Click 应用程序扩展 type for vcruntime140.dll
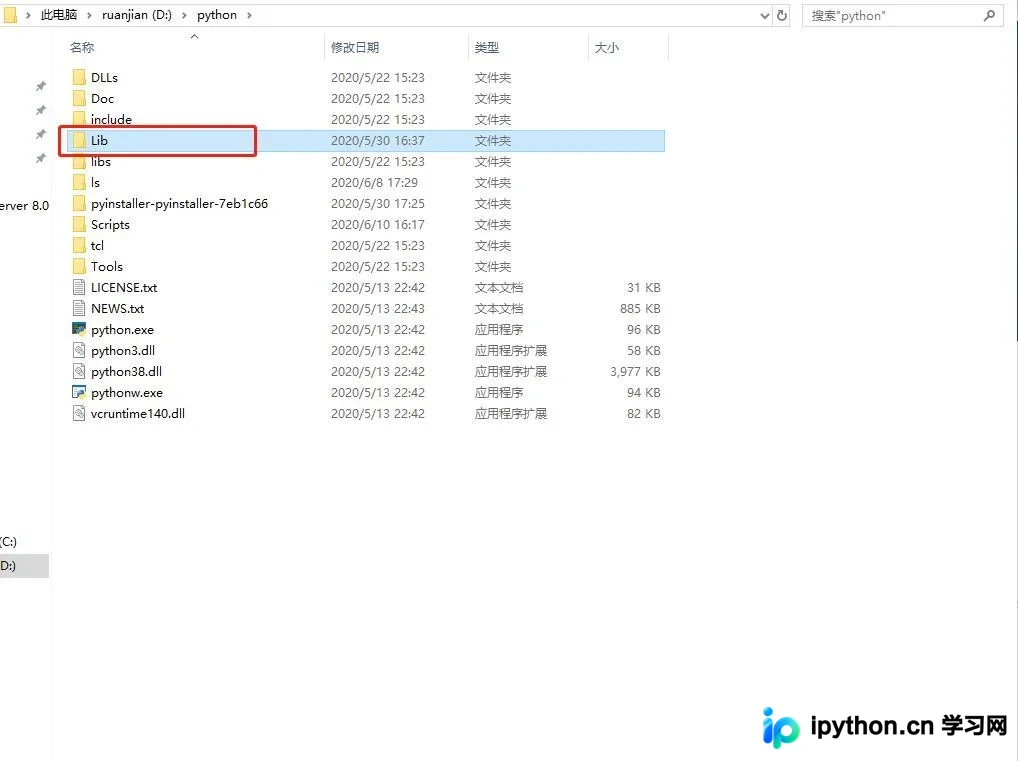The width and height of the screenshot is (1018, 761). tap(511, 414)
